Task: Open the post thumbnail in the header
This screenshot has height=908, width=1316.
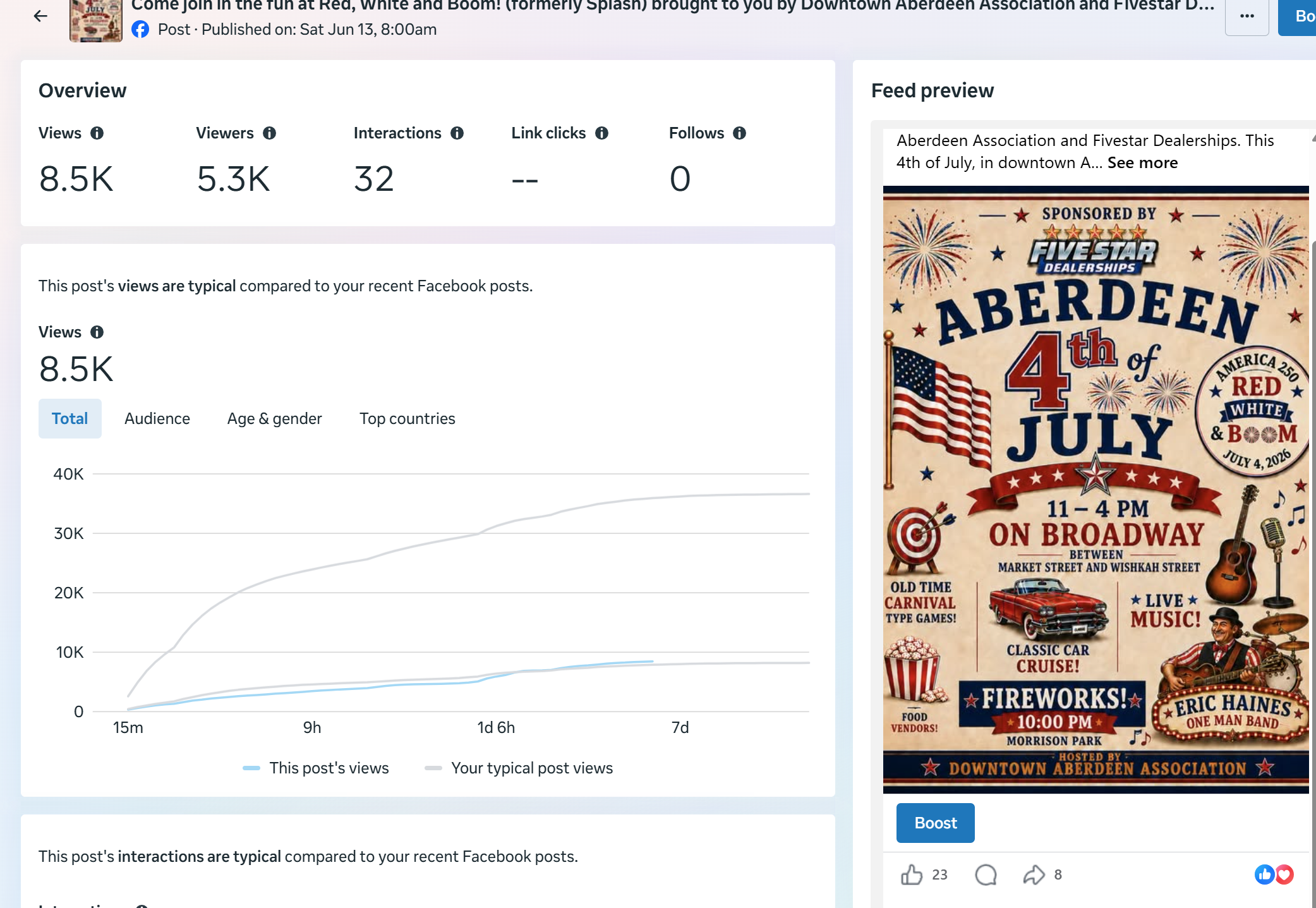Action: click(95, 20)
